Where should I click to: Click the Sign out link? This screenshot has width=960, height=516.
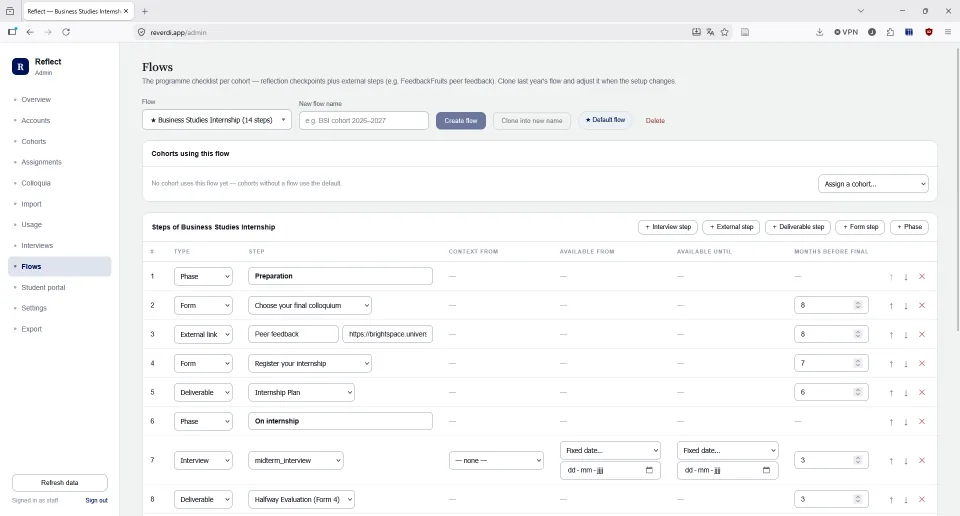[96, 501]
